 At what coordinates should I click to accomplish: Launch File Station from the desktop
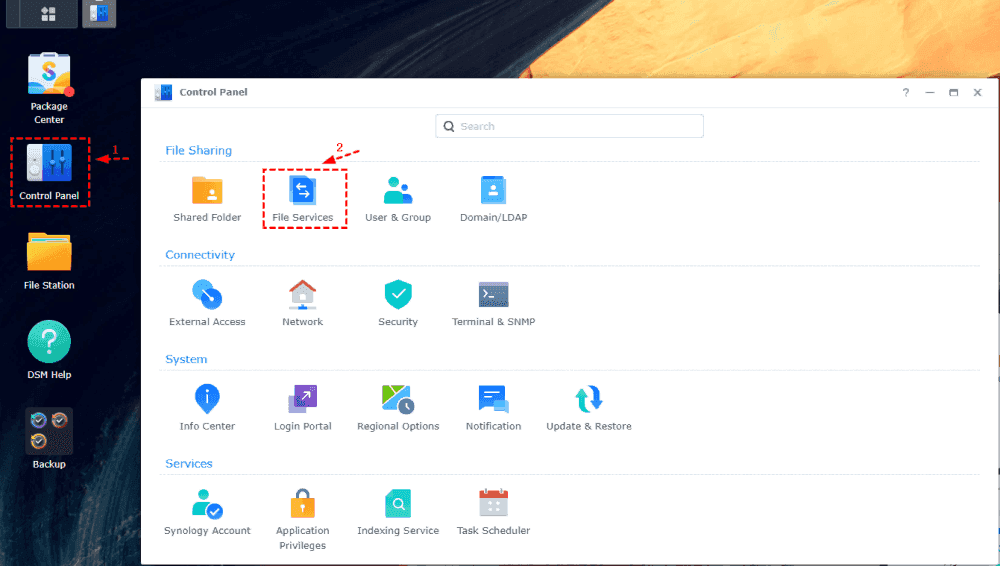tap(49, 261)
